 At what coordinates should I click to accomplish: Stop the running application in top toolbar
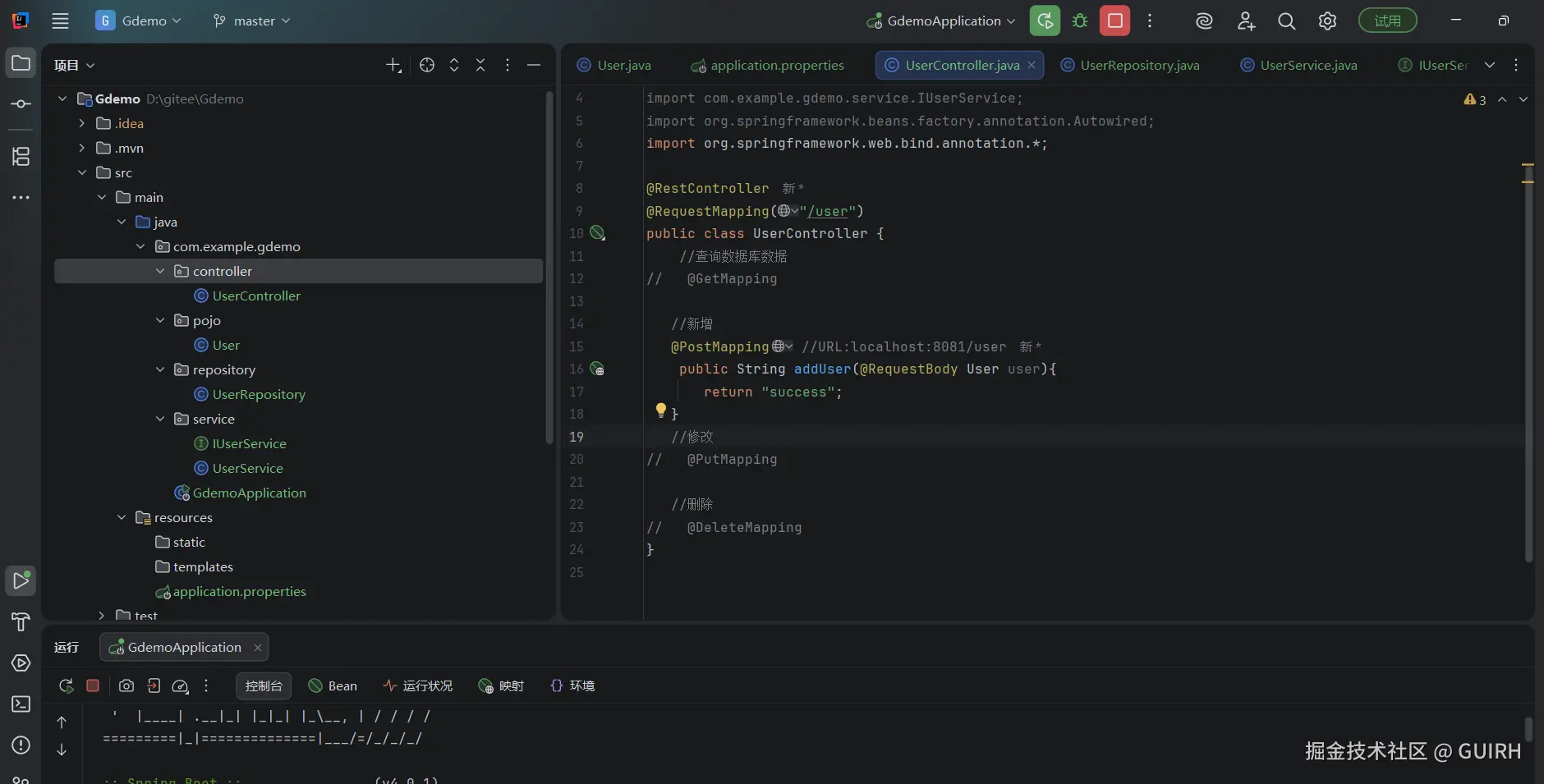pos(1115,21)
